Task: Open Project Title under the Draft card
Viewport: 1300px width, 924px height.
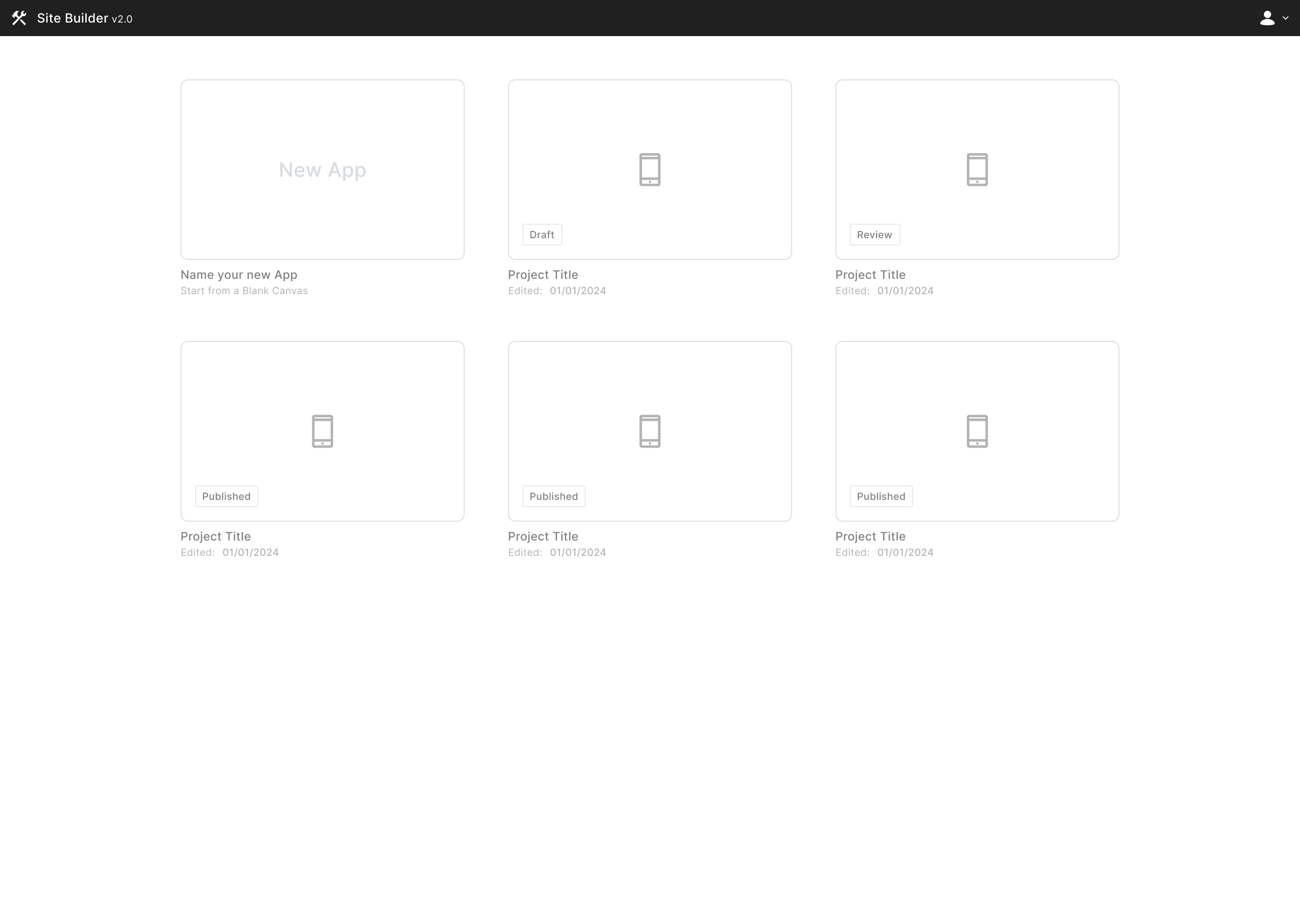Action: [543, 275]
